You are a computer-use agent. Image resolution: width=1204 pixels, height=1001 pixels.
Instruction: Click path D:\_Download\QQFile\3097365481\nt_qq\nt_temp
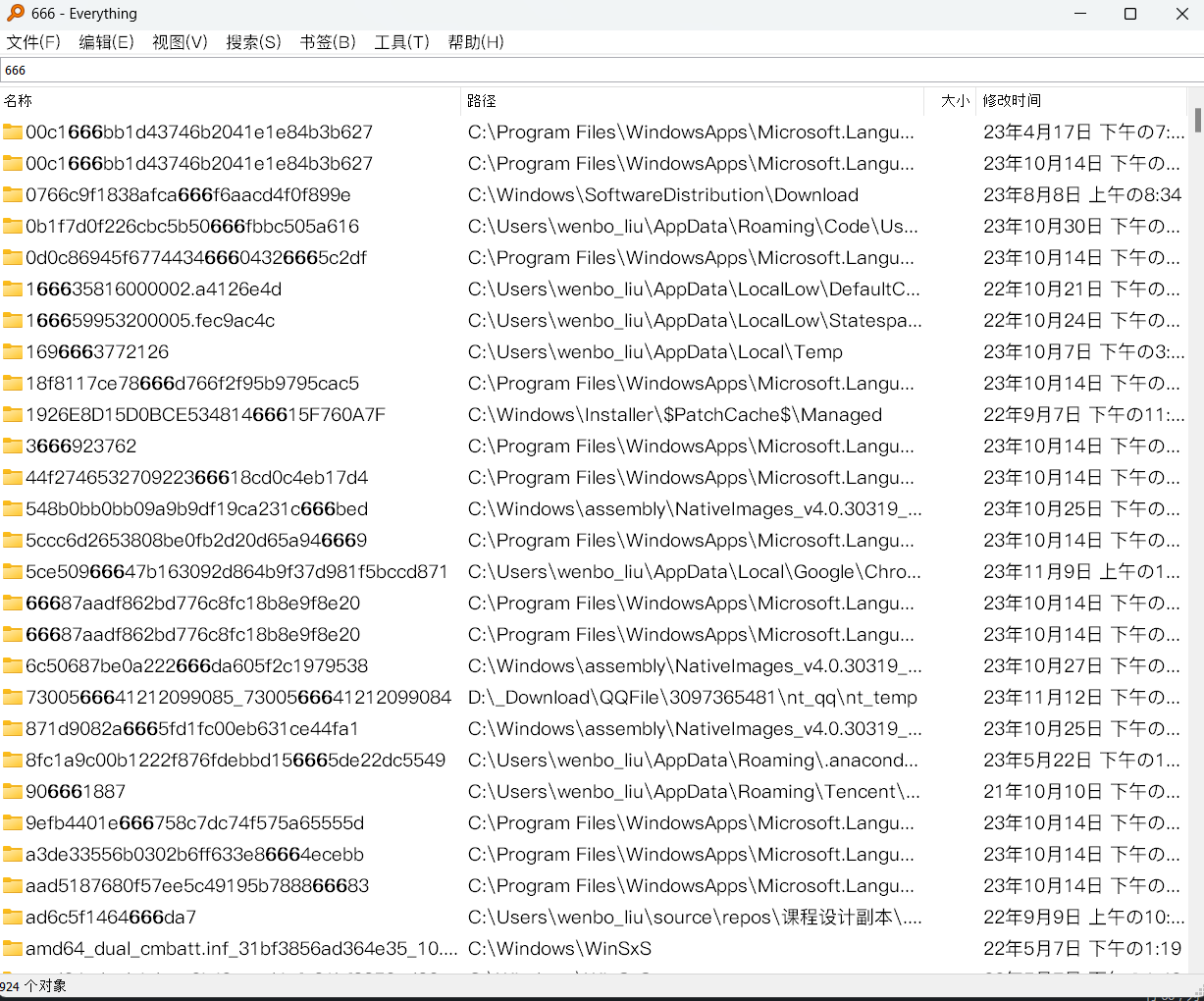point(693,698)
